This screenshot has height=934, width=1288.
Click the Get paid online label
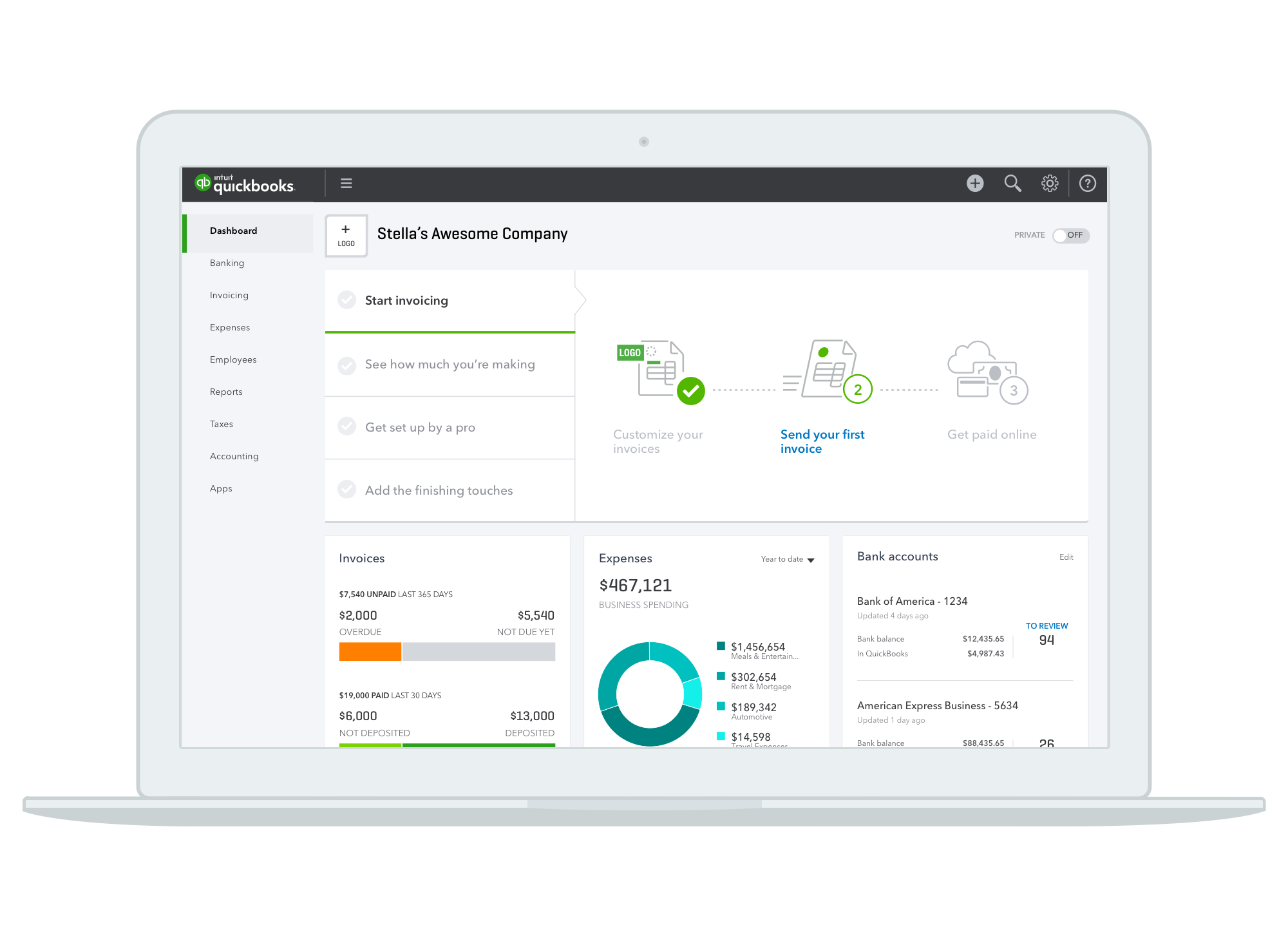(x=992, y=435)
